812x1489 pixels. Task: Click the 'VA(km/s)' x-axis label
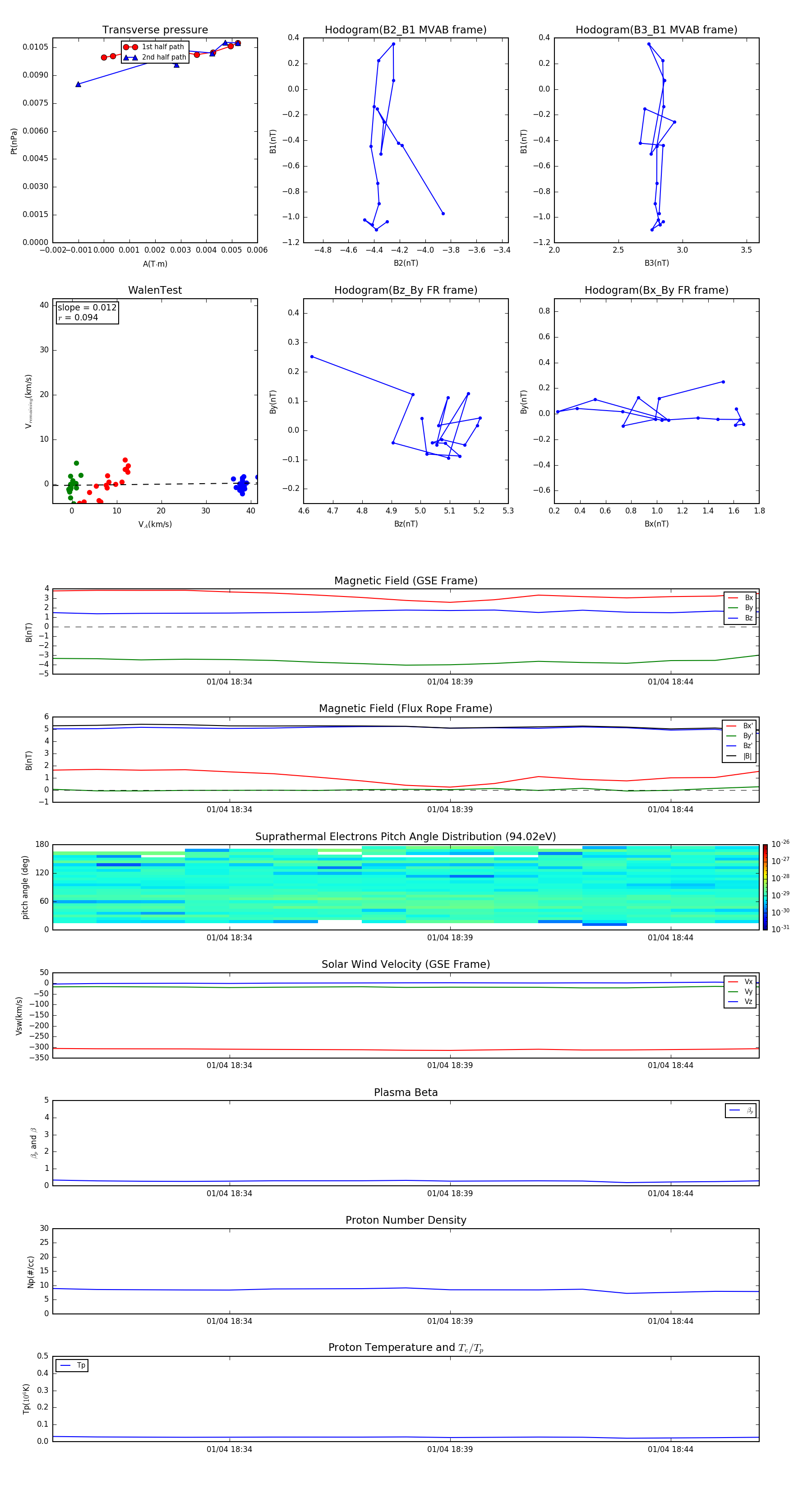(x=155, y=524)
